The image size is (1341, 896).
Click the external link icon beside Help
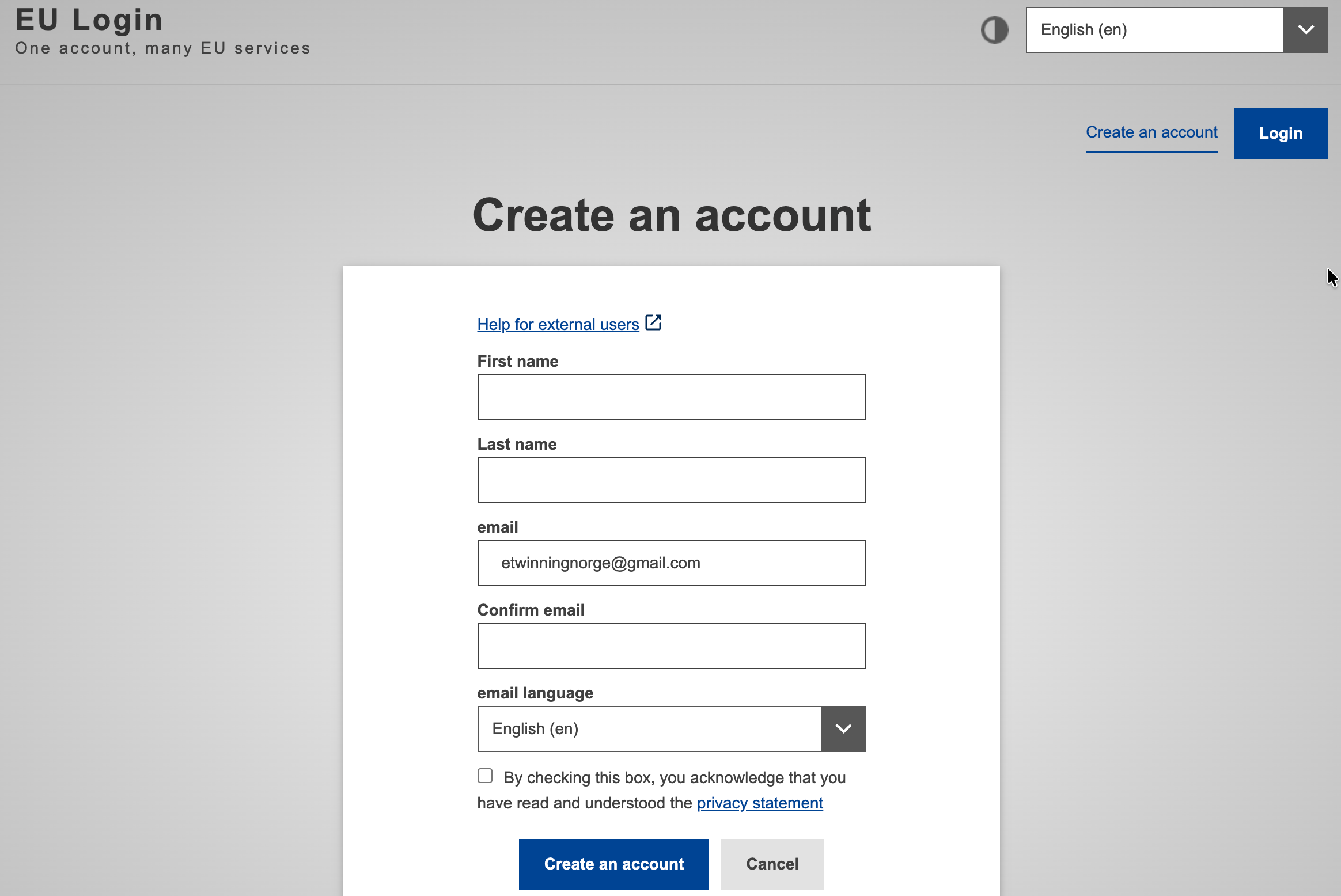[x=653, y=322]
